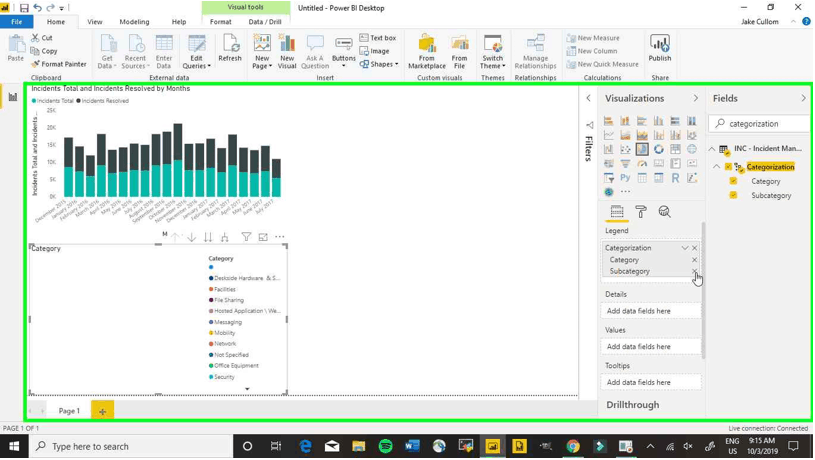Expand the Filters pane
Viewport: 815px width, 460px height.
588,98
